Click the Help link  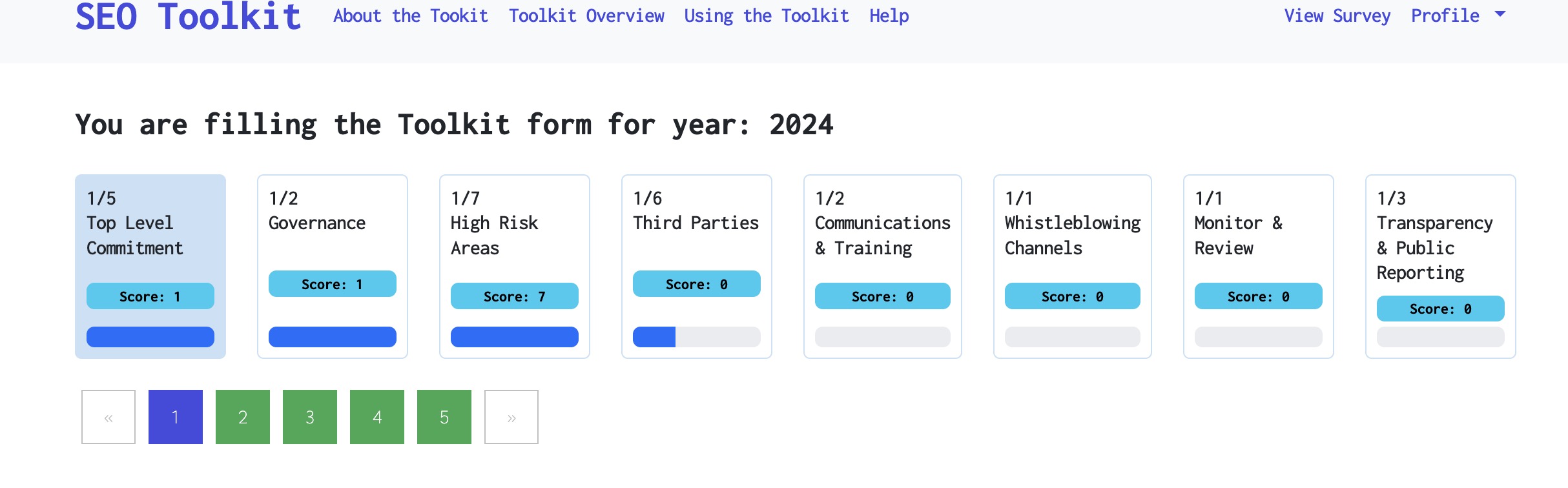(x=889, y=15)
